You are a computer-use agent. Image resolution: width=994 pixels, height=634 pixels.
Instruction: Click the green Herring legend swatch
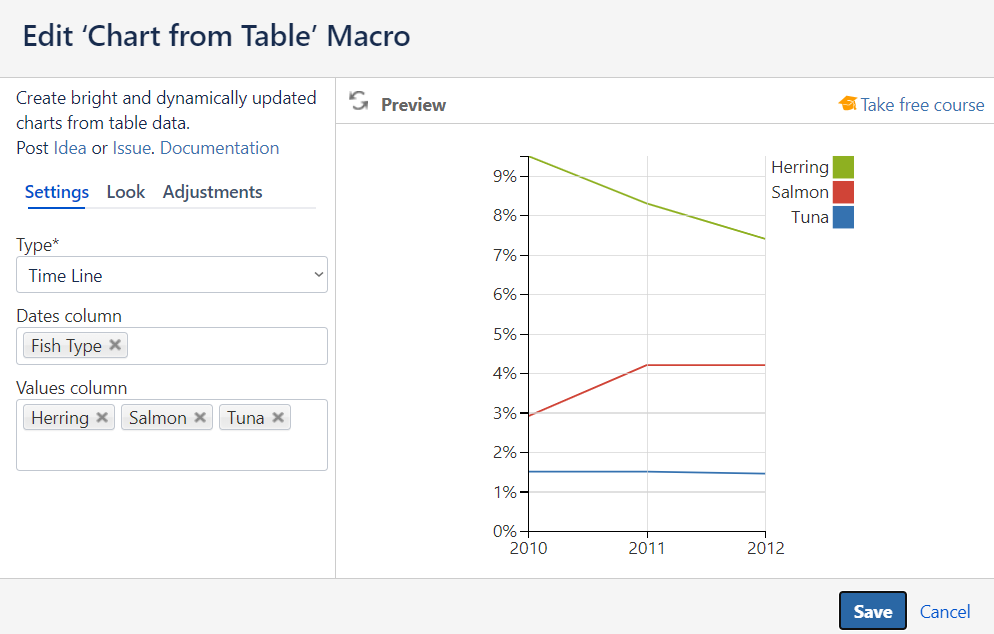point(843,167)
